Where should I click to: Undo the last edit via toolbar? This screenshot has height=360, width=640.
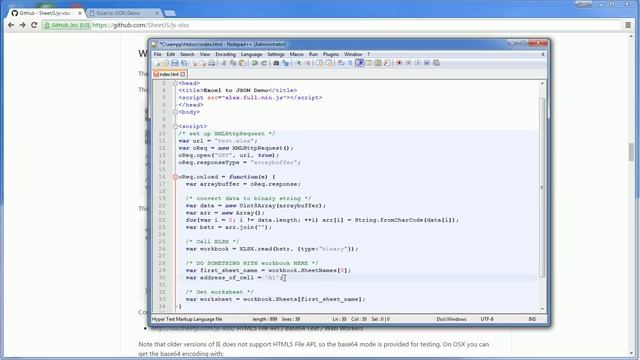[254, 63]
